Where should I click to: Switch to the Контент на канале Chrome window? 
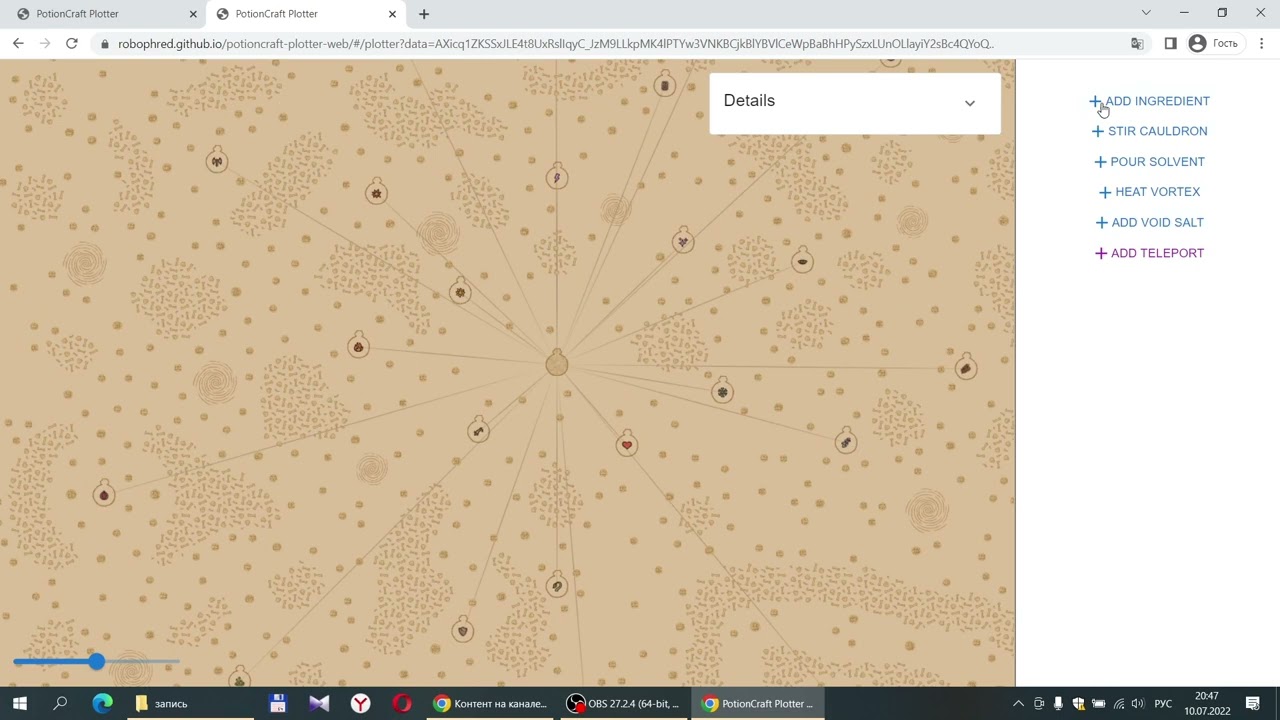tap(490, 704)
